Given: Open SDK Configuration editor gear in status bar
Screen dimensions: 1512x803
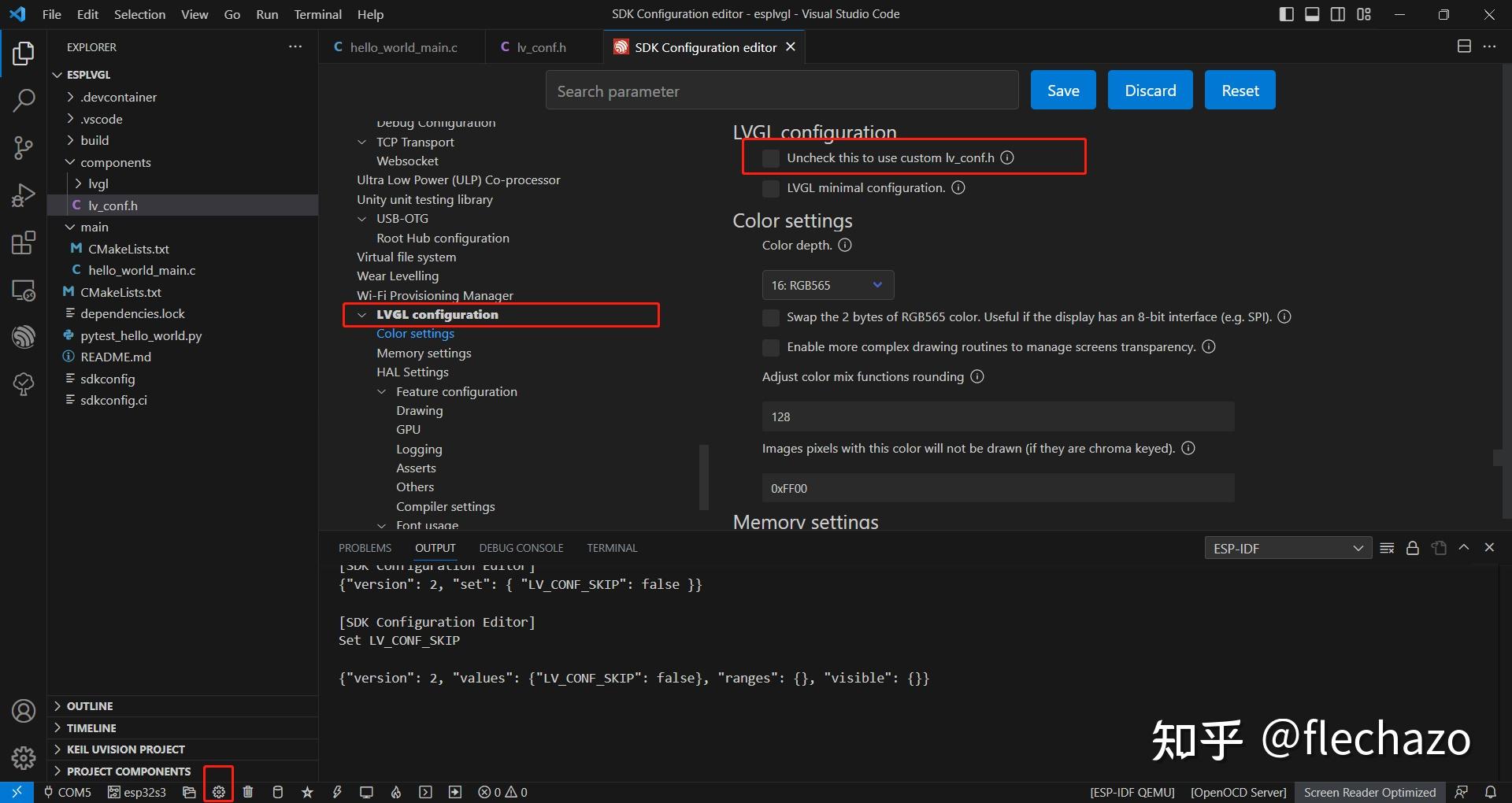Looking at the screenshot, I should (x=219, y=792).
